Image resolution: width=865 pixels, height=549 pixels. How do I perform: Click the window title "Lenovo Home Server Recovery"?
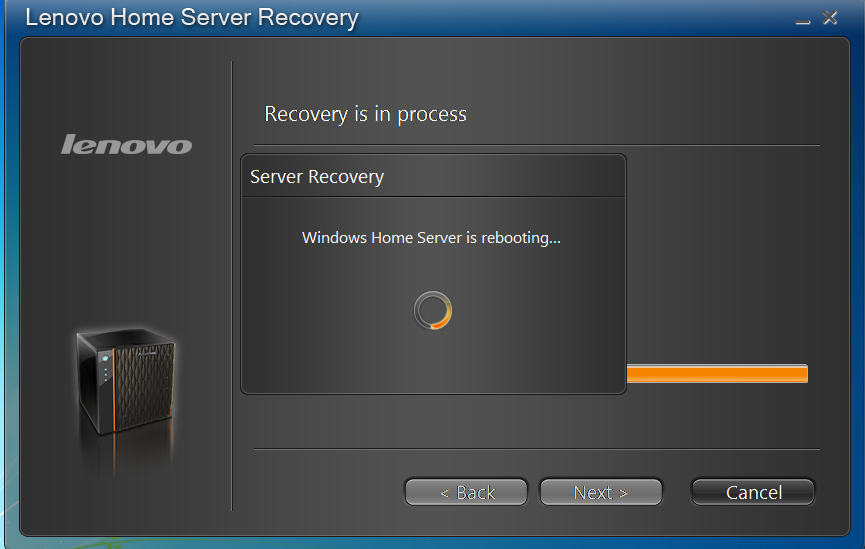pos(192,18)
